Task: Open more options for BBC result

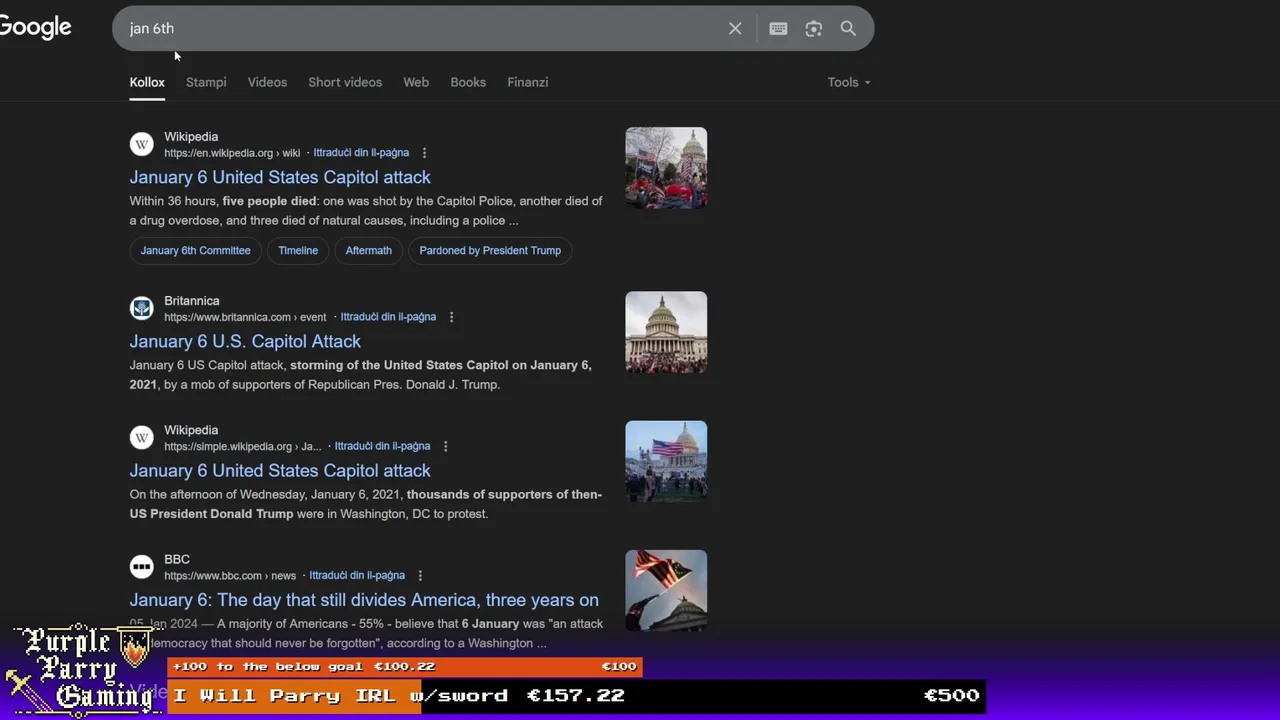Action: (x=420, y=576)
